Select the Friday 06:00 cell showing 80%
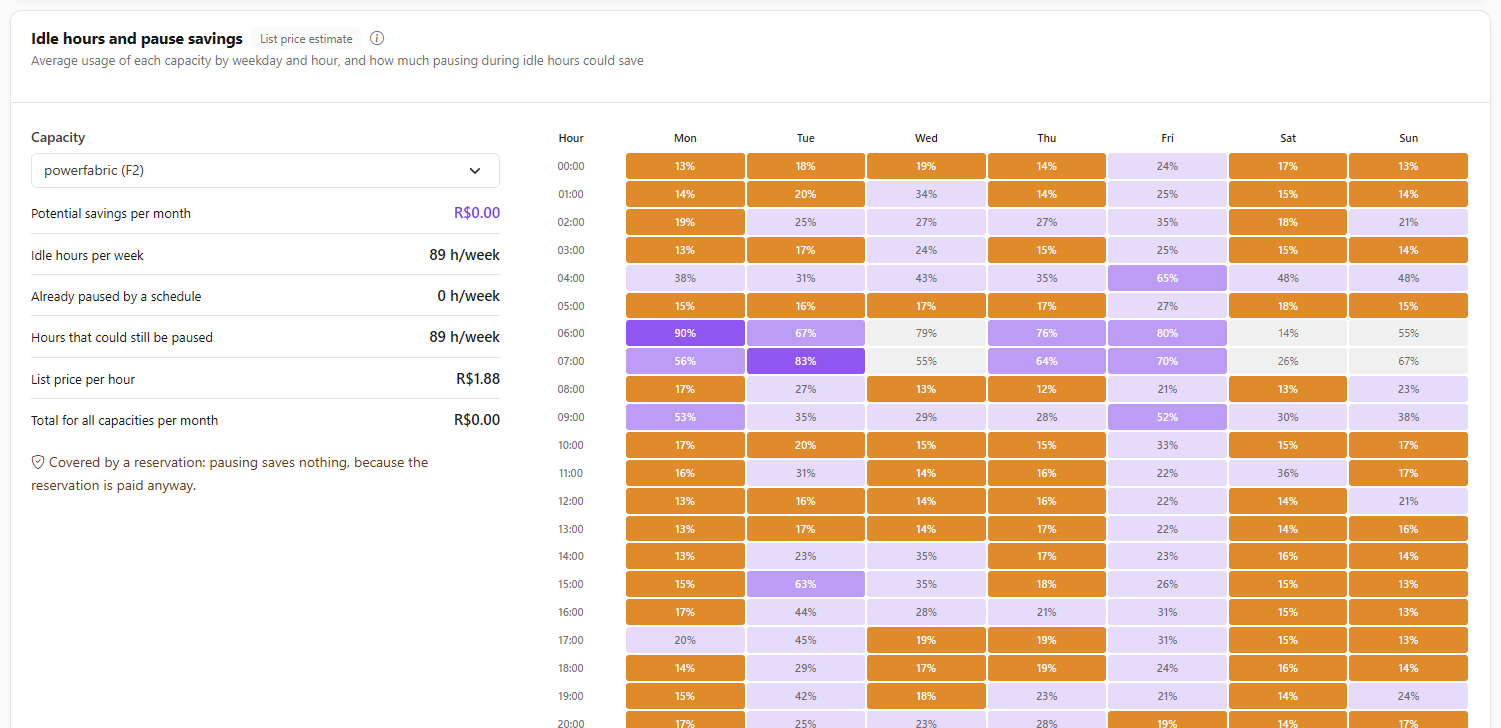 tap(1167, 333)
